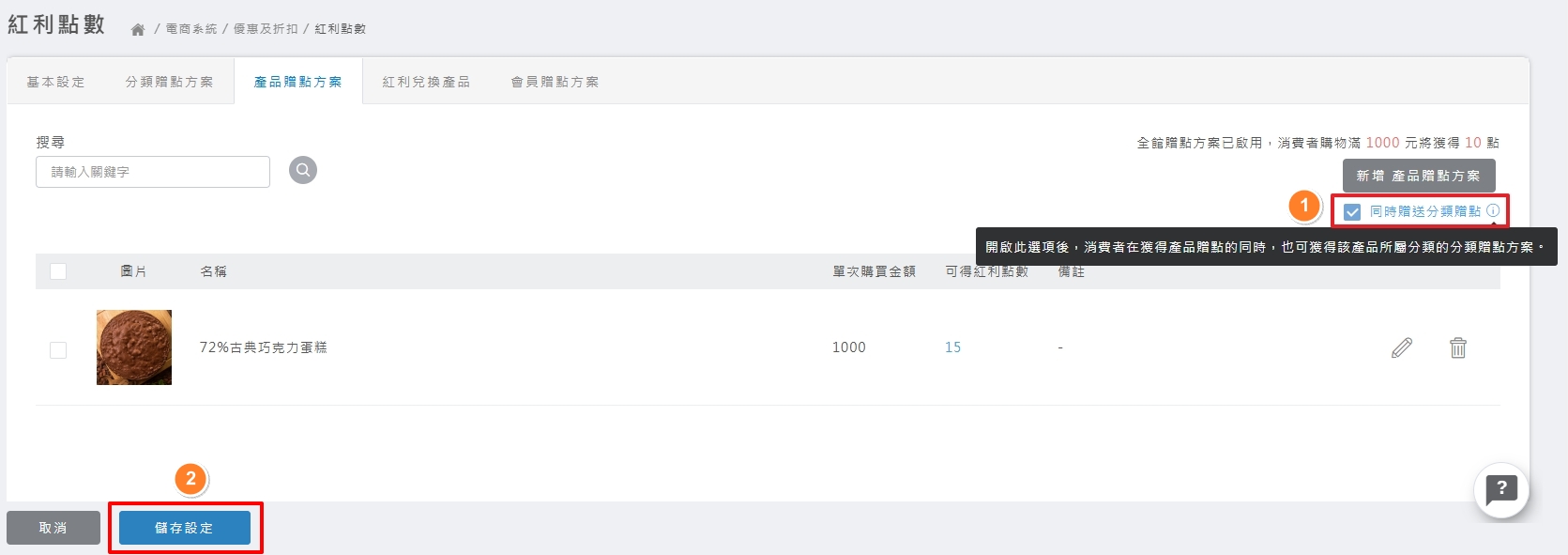Screen dimensions: 1568x555
Task: Open the 分類贈點方案 tab
Action: tap(169, 83)
